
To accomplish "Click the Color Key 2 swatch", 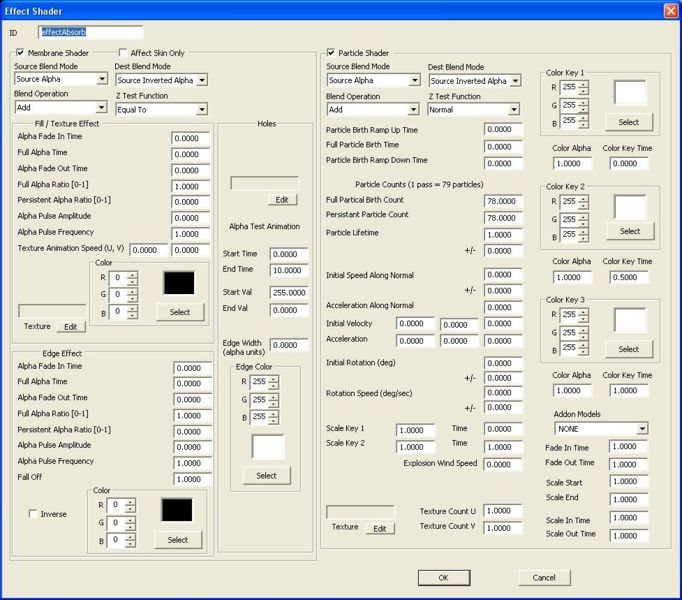I will [x=630, y=207].
